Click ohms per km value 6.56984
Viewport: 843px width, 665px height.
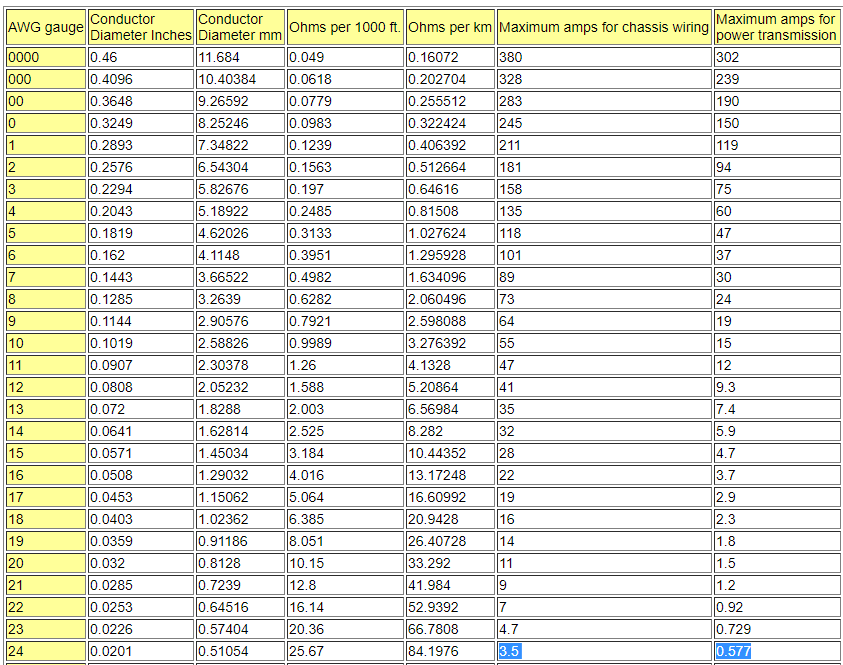point(450,409)
